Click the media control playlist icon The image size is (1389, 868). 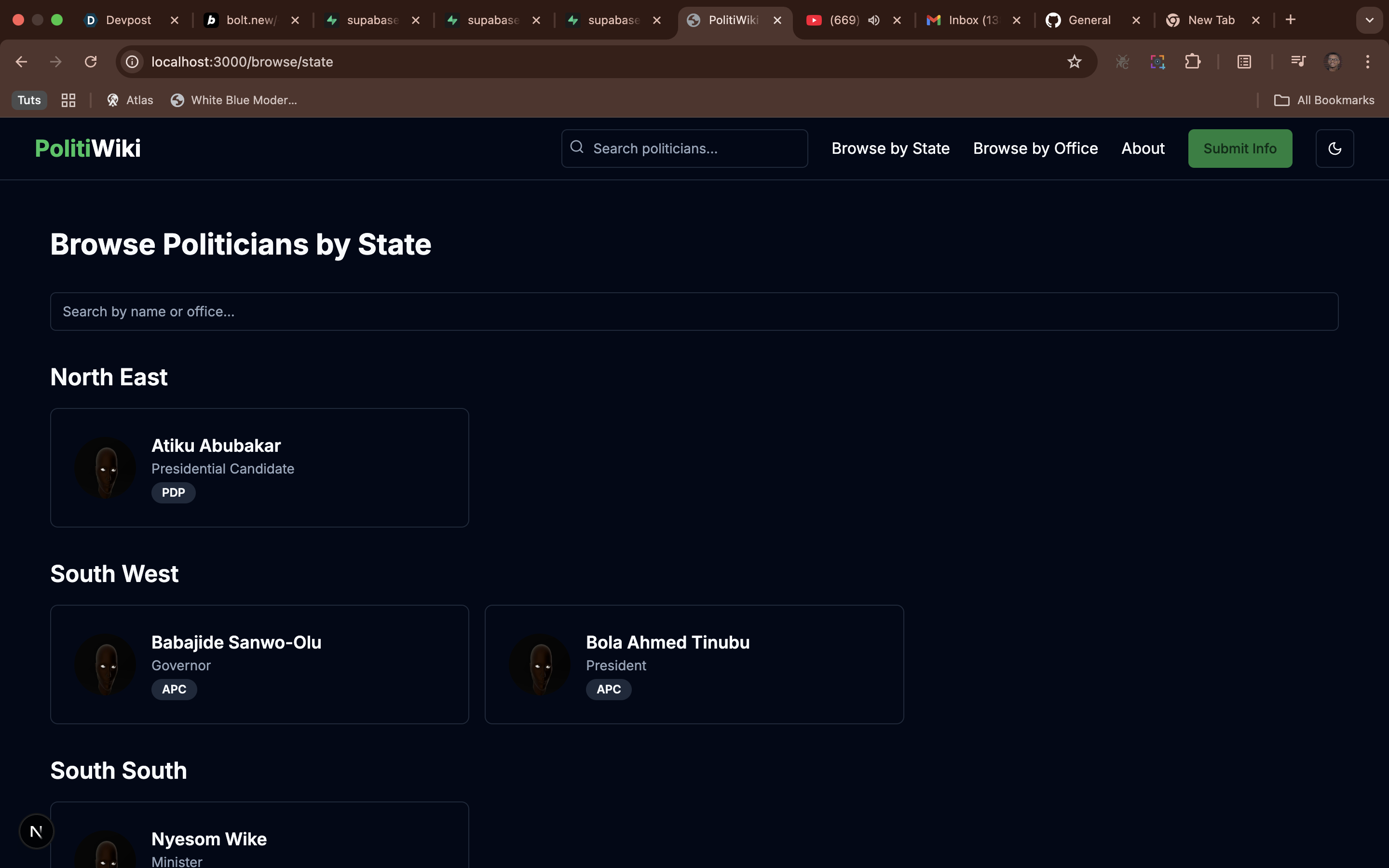(x=1298, y=61)
